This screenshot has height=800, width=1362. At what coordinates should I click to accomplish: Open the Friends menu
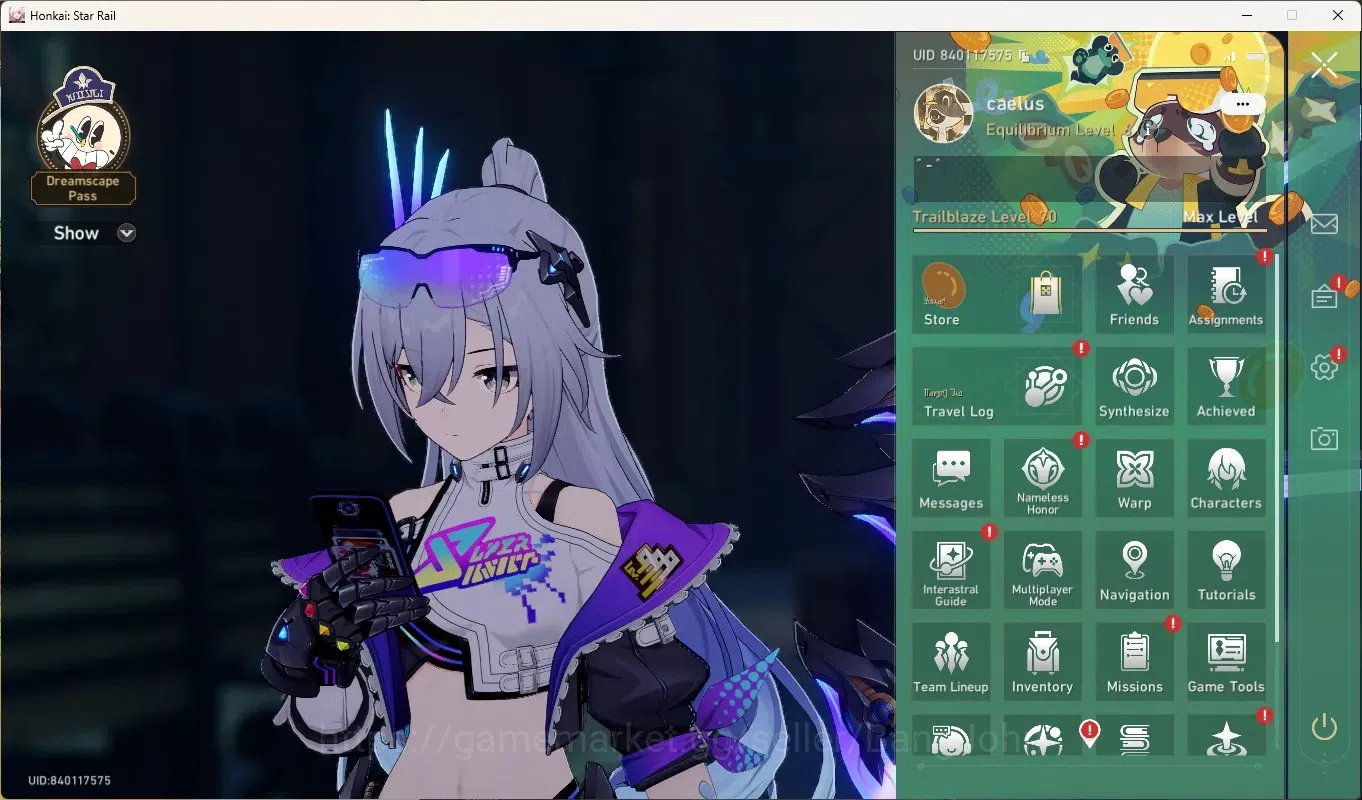pyautogui.click(x=1134, y=294)
